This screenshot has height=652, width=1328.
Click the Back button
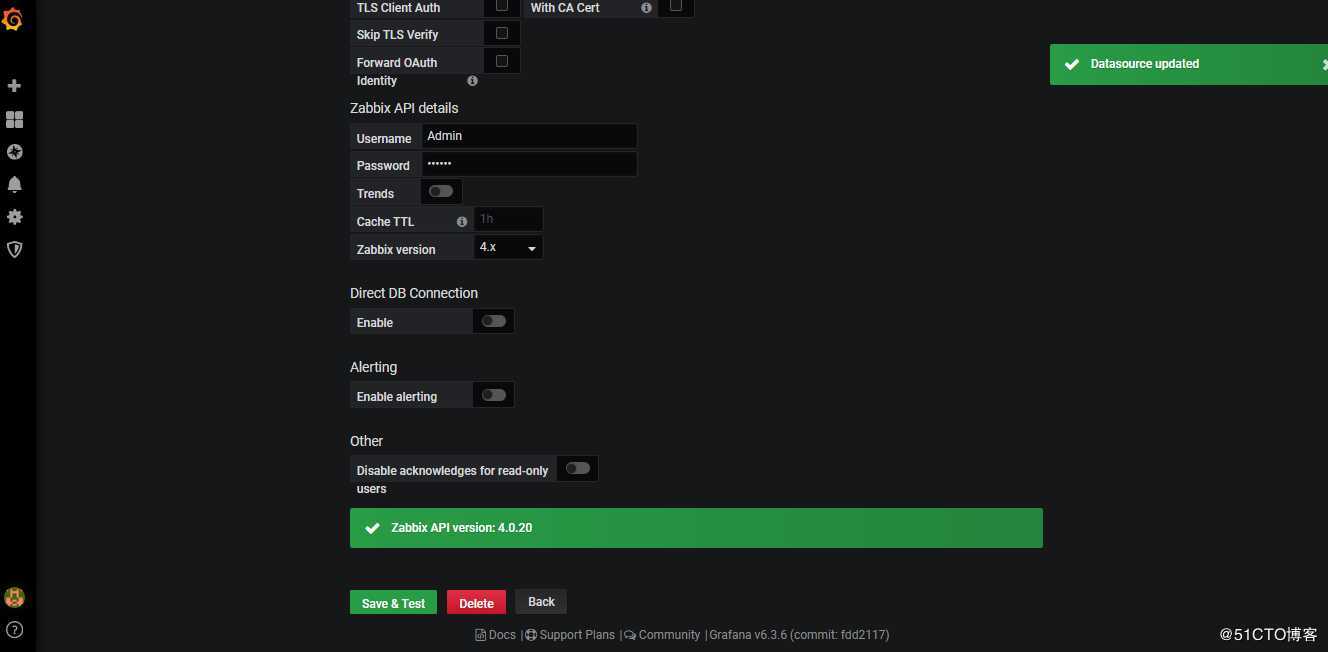pyautogui.click(x=541, y=602)
